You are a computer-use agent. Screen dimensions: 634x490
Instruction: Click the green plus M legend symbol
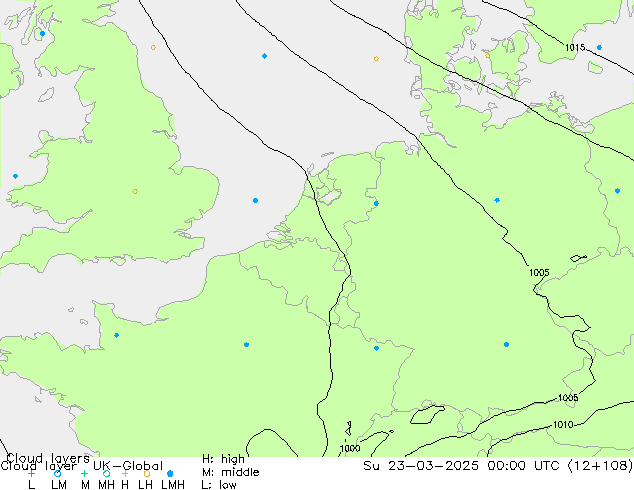(84, 473)
